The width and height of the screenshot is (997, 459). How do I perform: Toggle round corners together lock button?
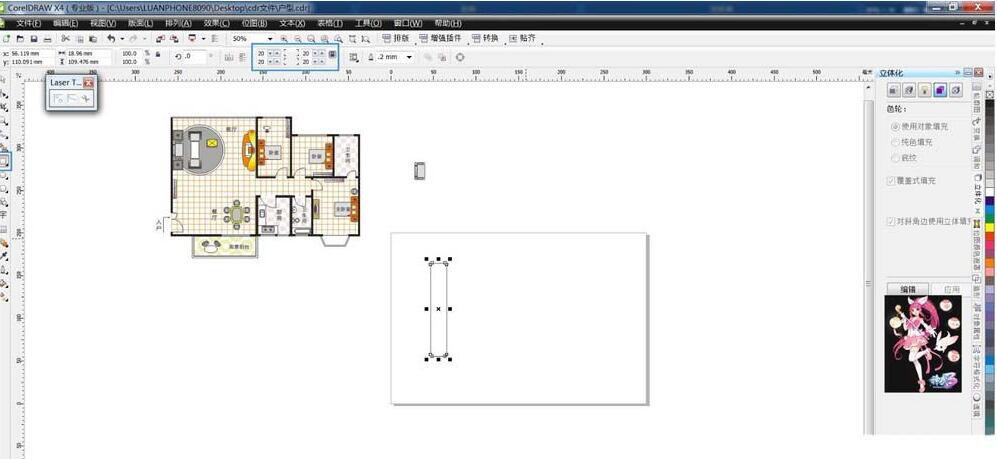point(332,54)
